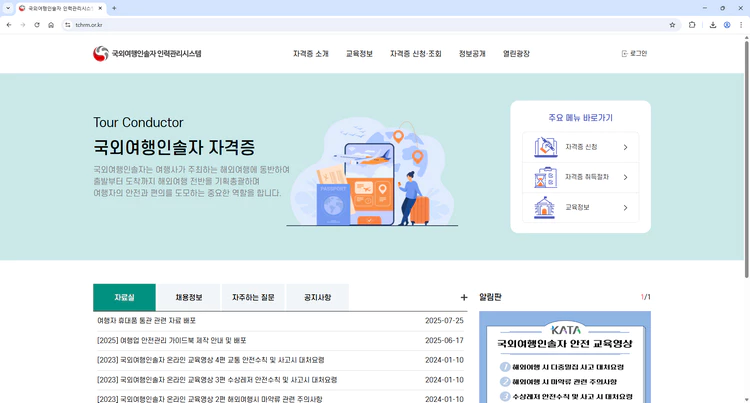Go to the browser home page icon
The width and height of the screenshot is (750, 403).
point(51,24)
